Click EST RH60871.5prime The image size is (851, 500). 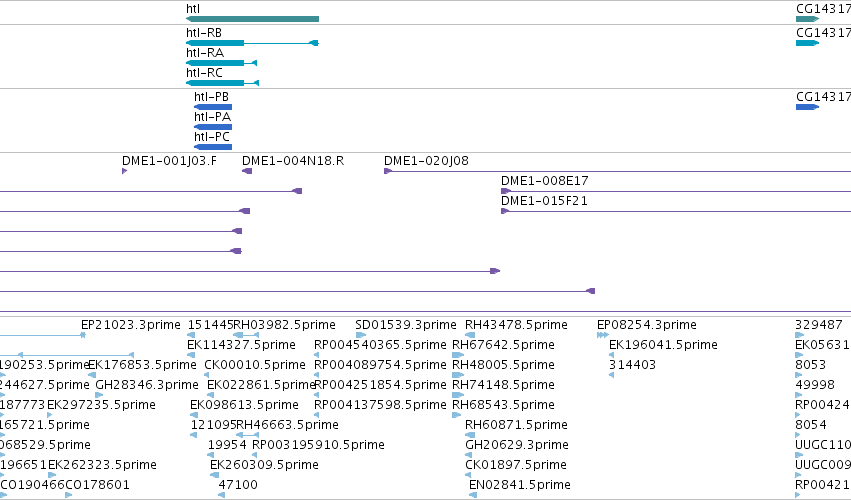tap(516, 425)
